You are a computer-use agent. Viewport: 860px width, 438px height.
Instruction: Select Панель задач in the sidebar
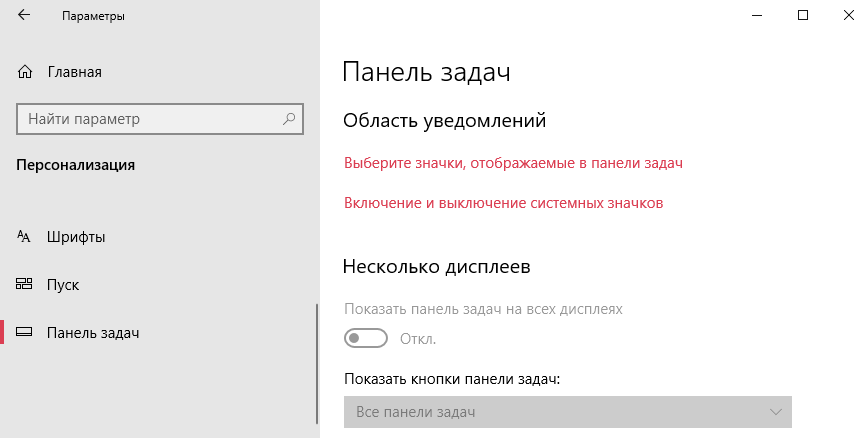pyautogui.click(x=92, y=333)
